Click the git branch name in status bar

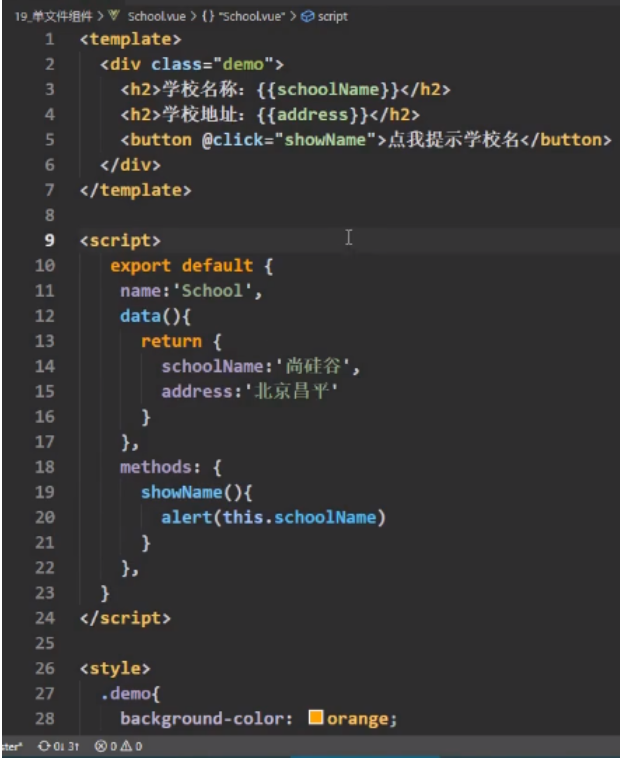point(10,746)
